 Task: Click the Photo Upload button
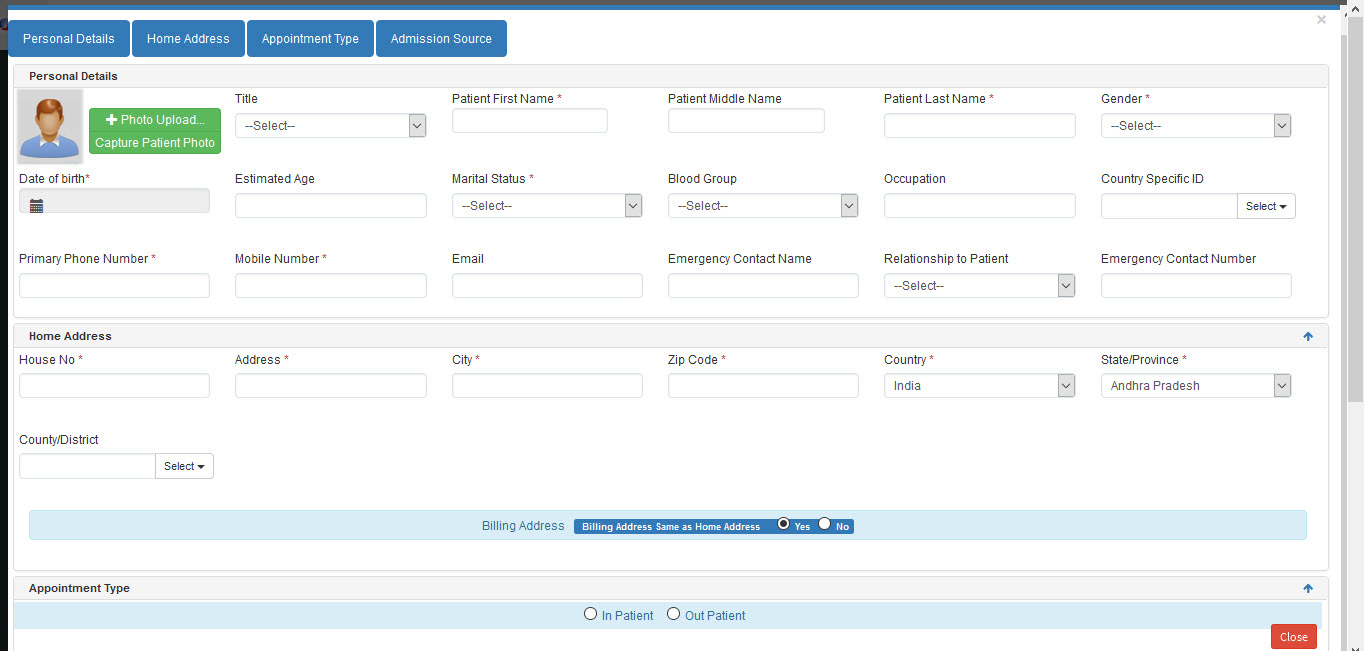155,120
